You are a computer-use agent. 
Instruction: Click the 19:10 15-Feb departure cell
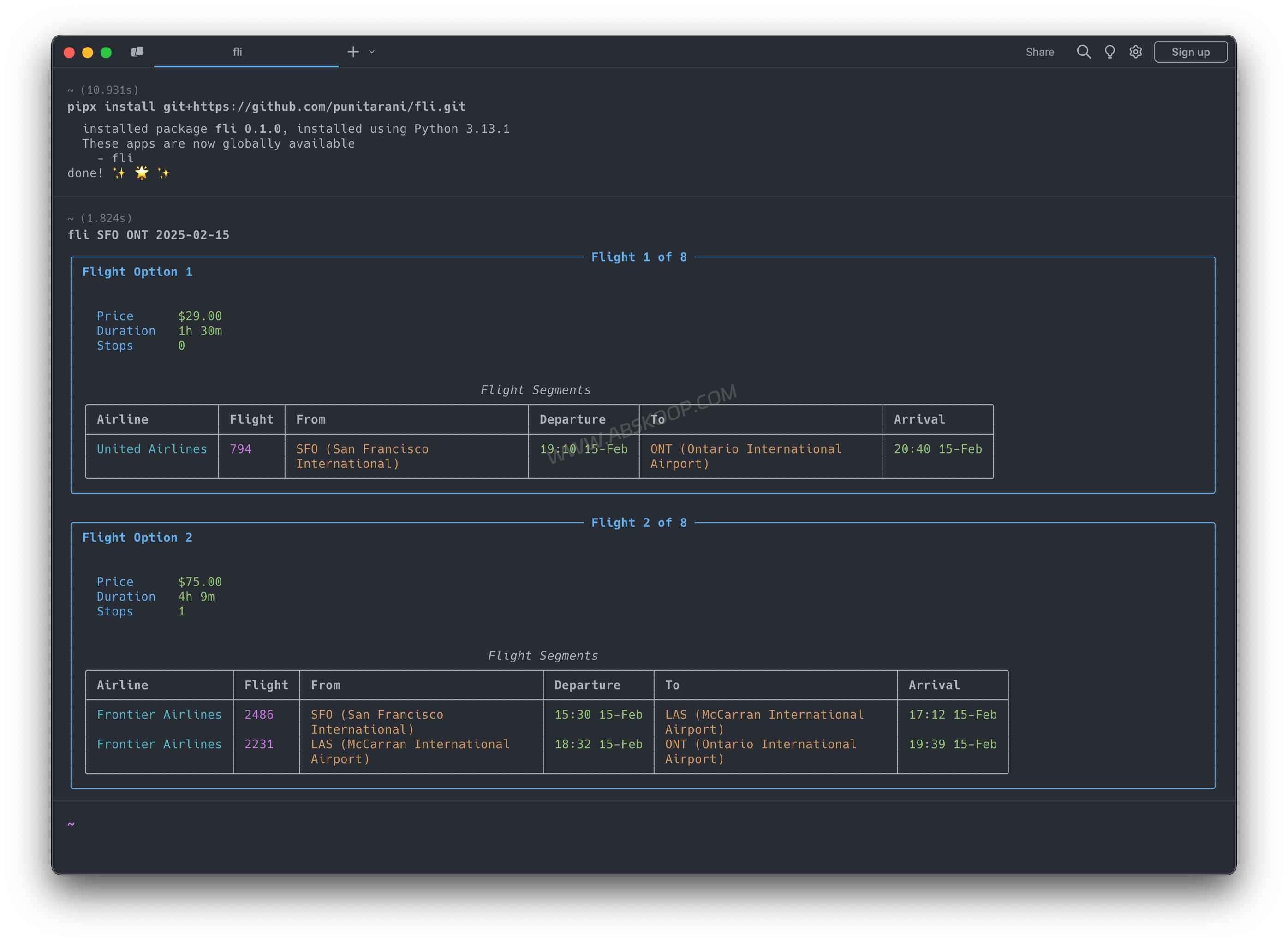pyautogui.click(x=583, y=449)
